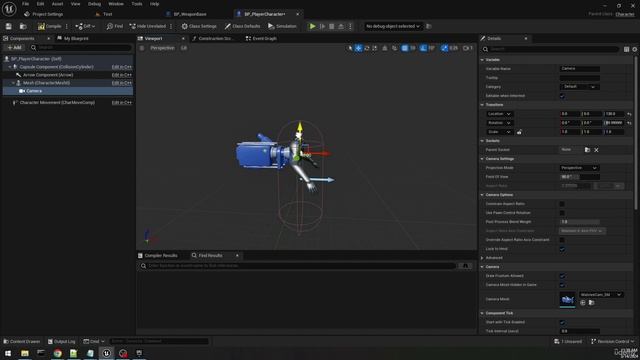Screen dimensions: 640x360
Task: Click the Camera Mesh thumbnail
Action: point(567,300)
